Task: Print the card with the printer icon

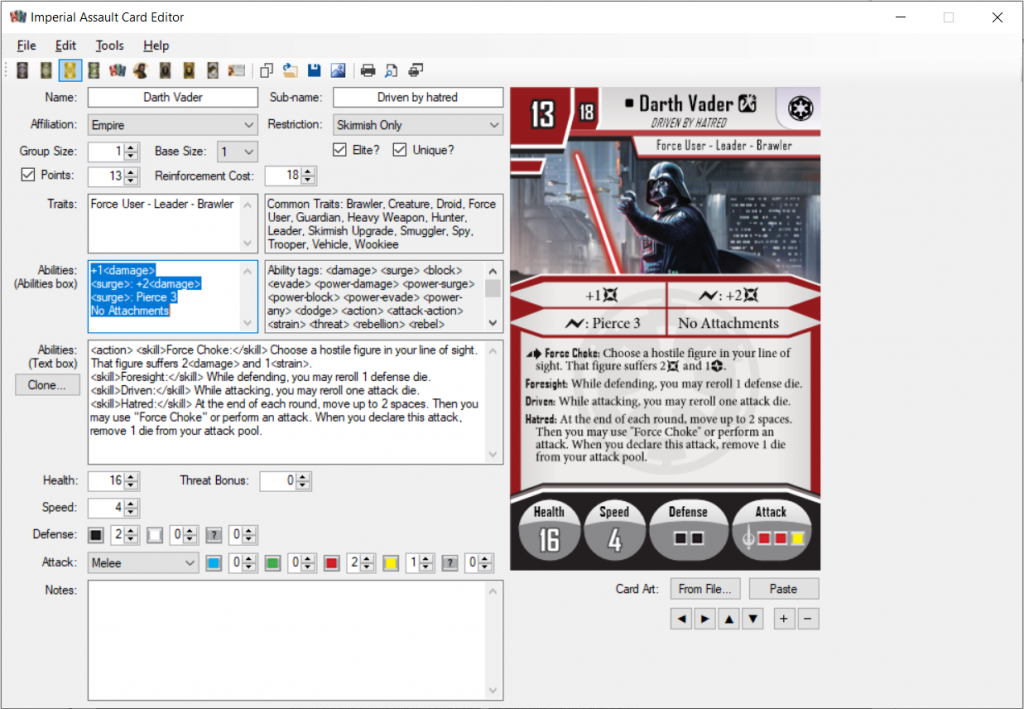Action: (x=368, y=70)
